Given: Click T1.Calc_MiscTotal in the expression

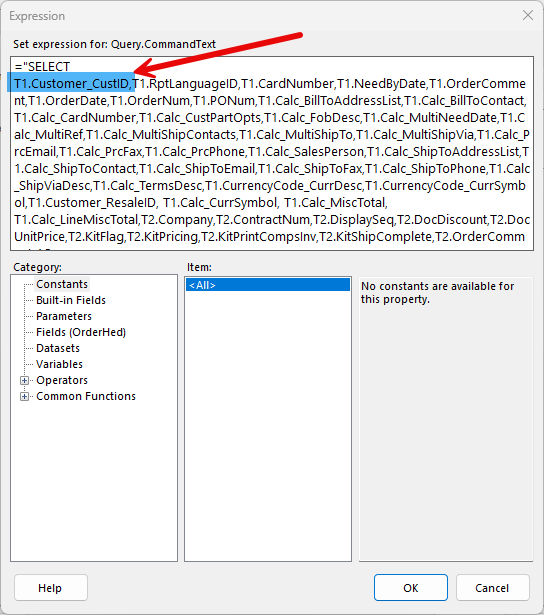Looking at the screenshot, I should coord(335,203).
